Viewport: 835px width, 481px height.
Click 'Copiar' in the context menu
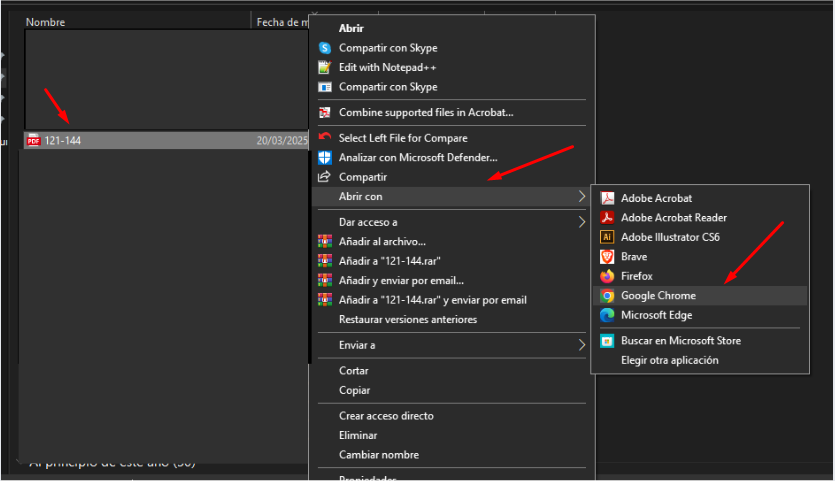354,390
